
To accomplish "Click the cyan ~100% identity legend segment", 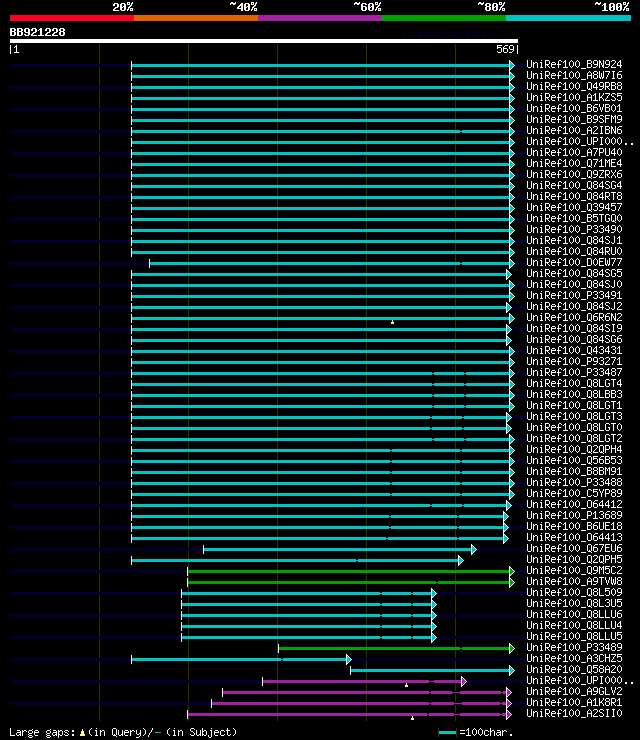I will [568, 18].
